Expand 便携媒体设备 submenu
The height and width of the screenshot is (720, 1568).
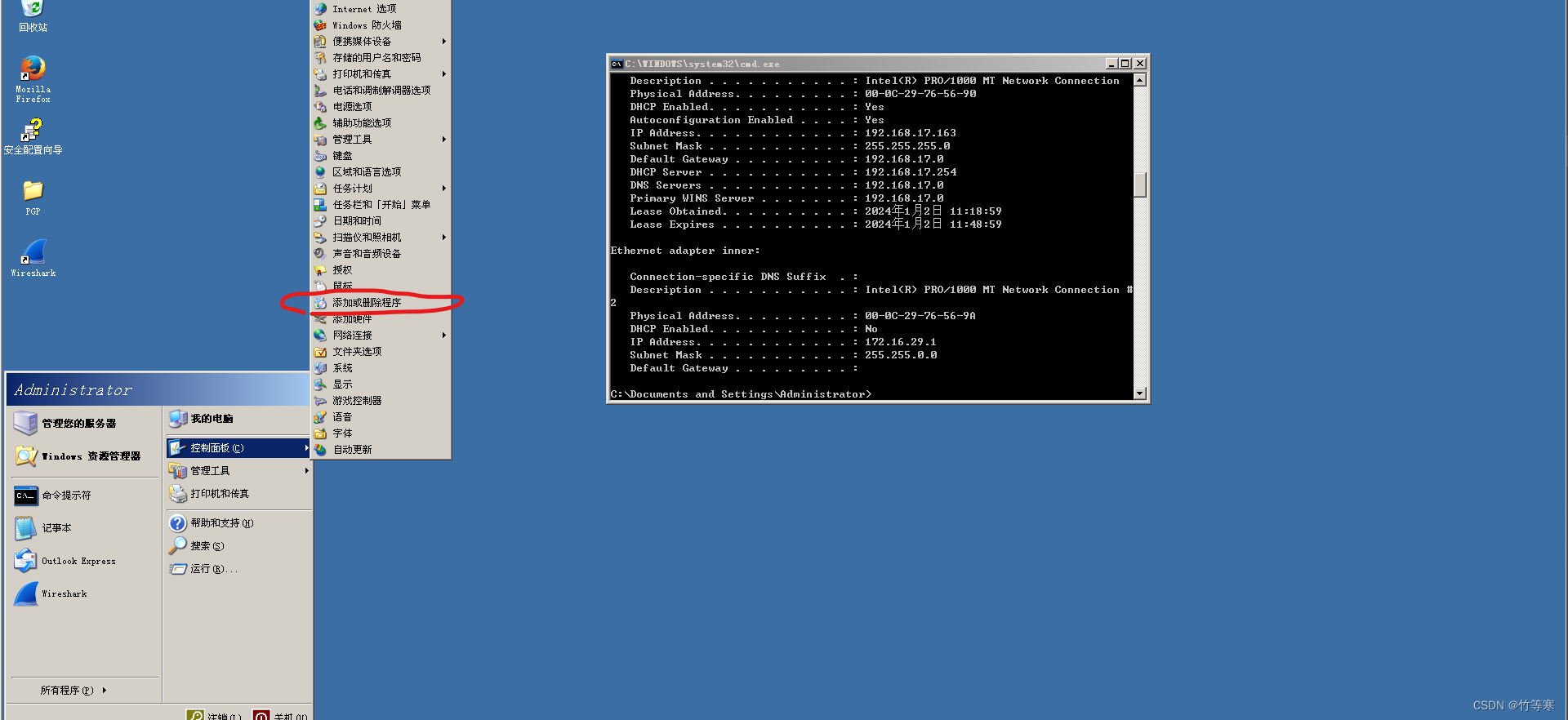pos(381,41)
